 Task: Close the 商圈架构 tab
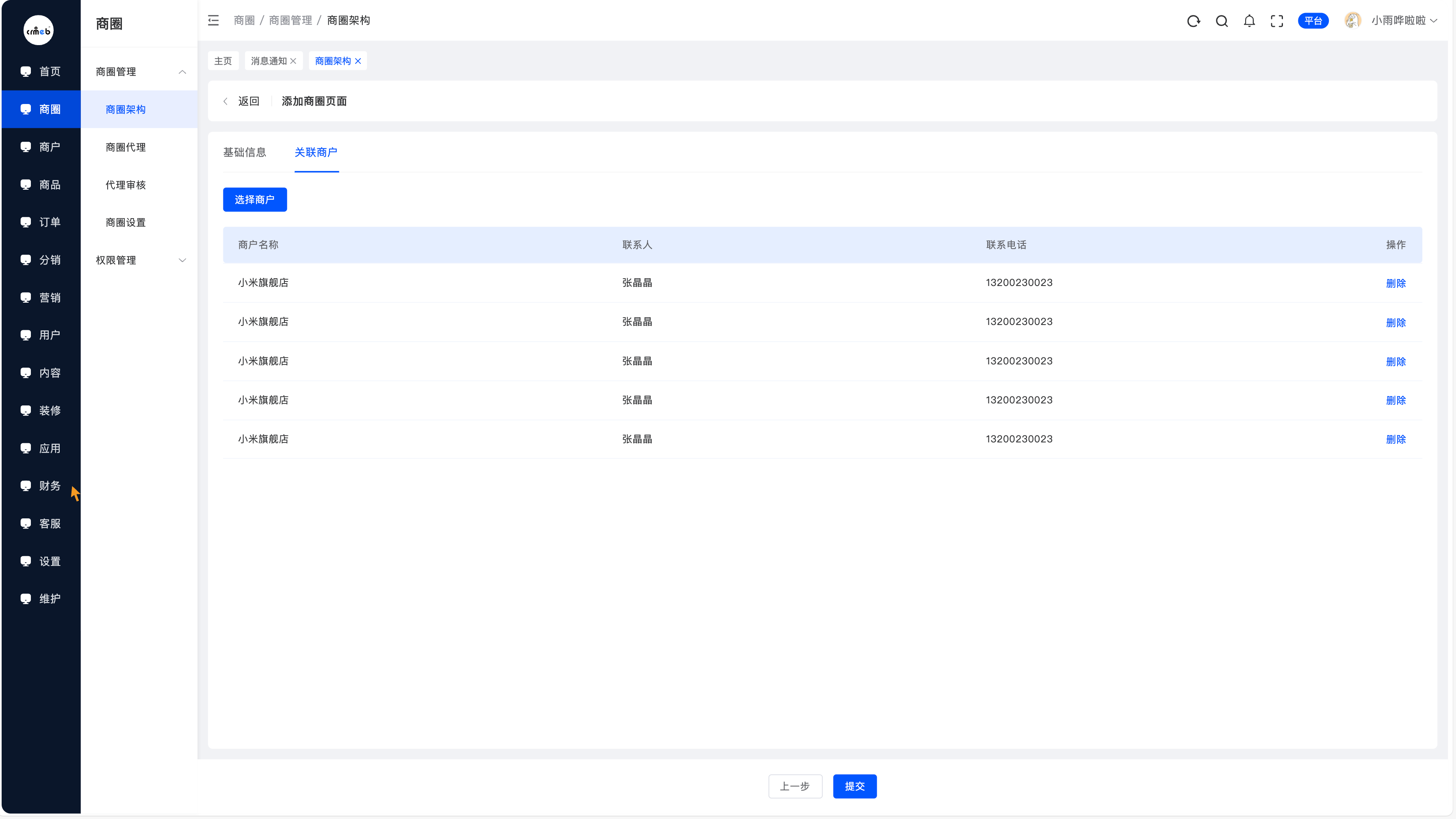coord(358,61)
